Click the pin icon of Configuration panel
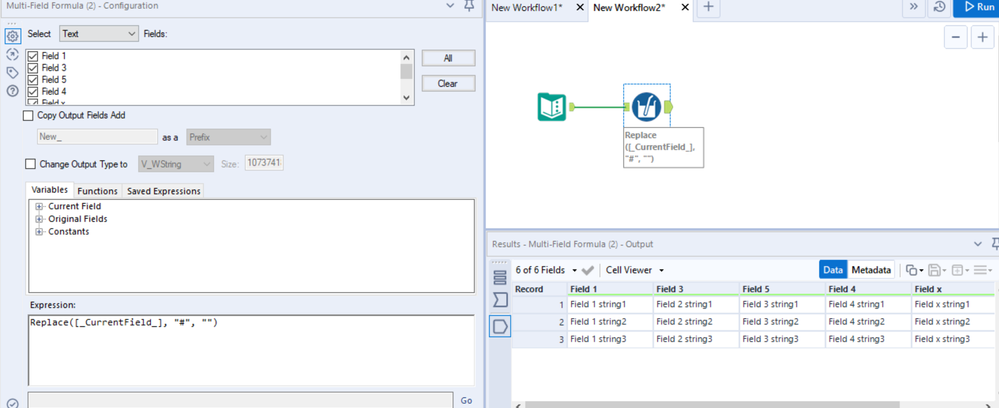This screenshot has width=999, height=408. point(470,6)
